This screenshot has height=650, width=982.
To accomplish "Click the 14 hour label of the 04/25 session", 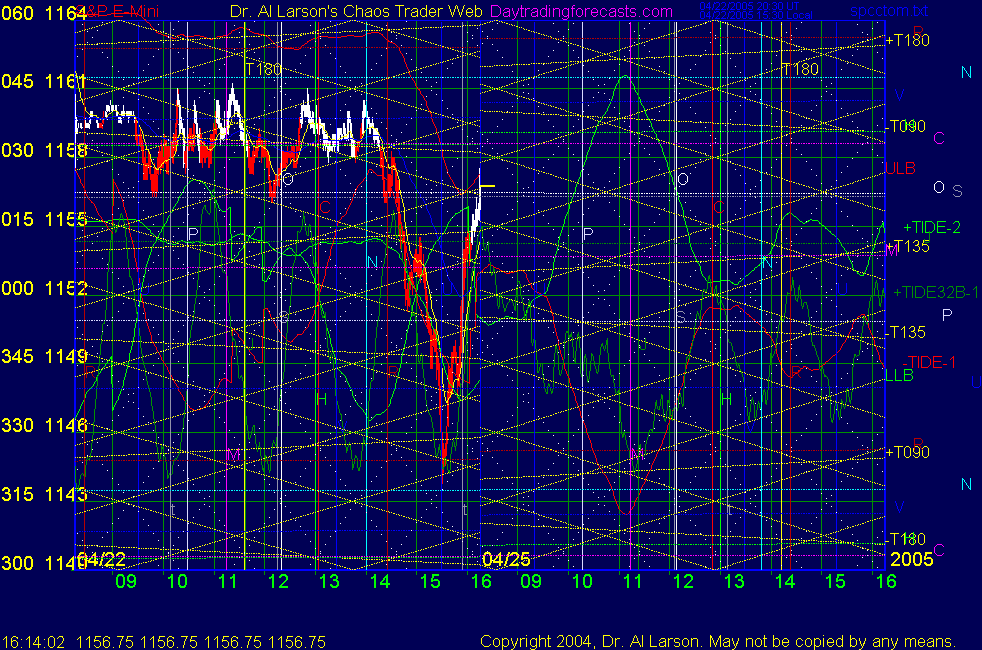I will (785, 581).
